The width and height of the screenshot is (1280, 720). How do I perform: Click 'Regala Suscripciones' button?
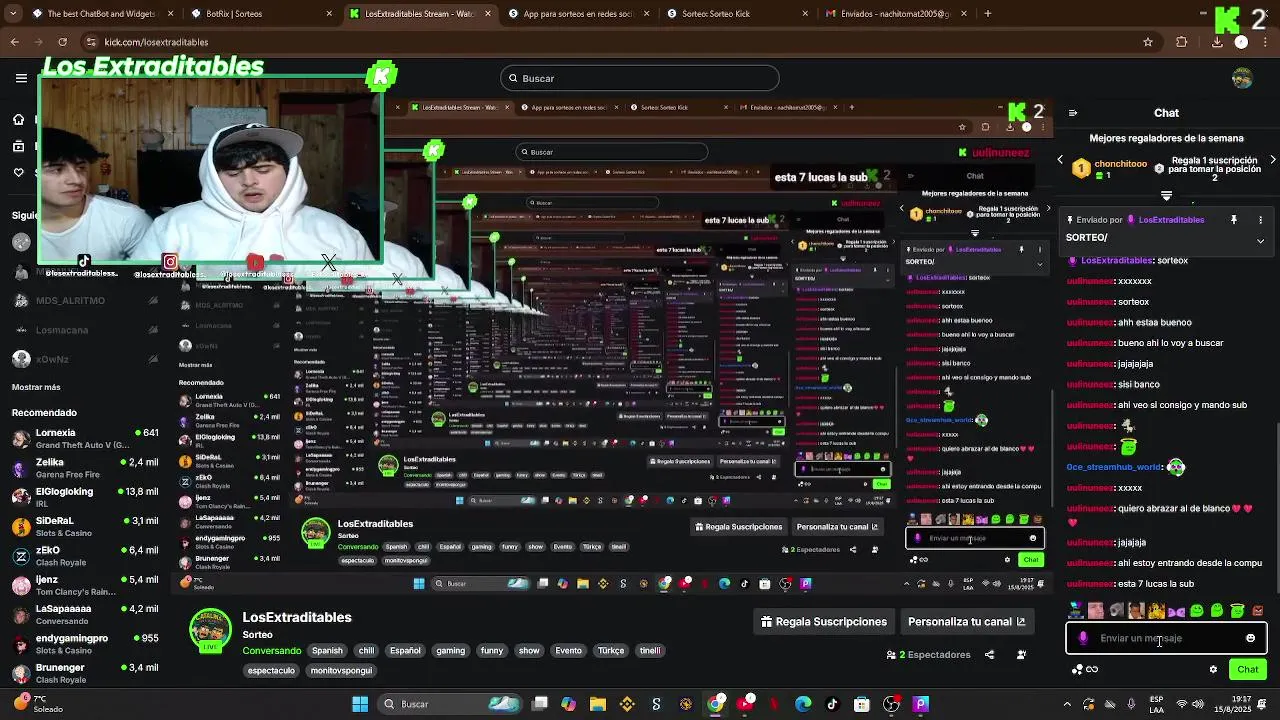tap(824, 622)
